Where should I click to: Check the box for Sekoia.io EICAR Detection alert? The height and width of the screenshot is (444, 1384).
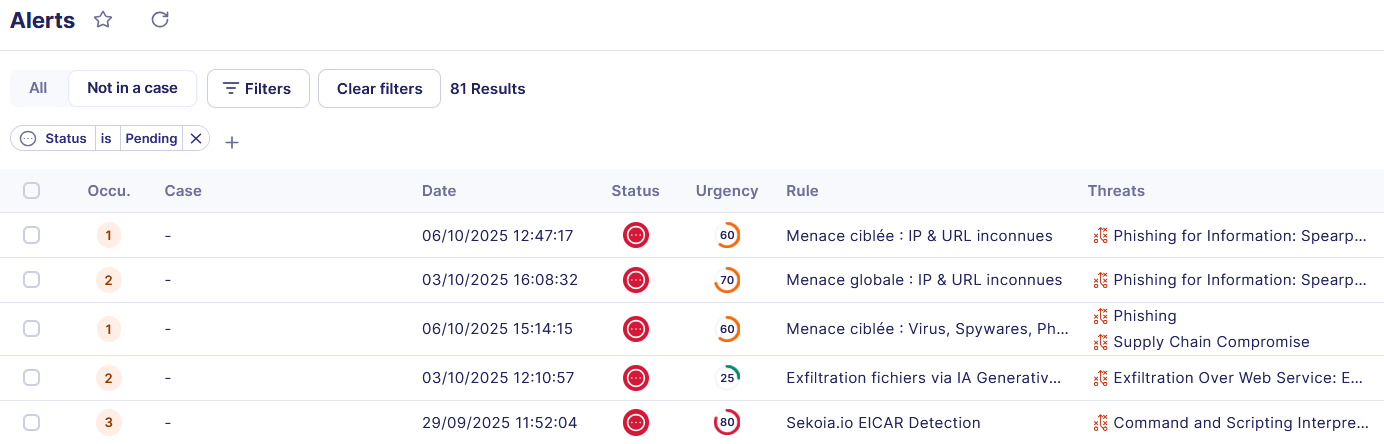(32, 423)
